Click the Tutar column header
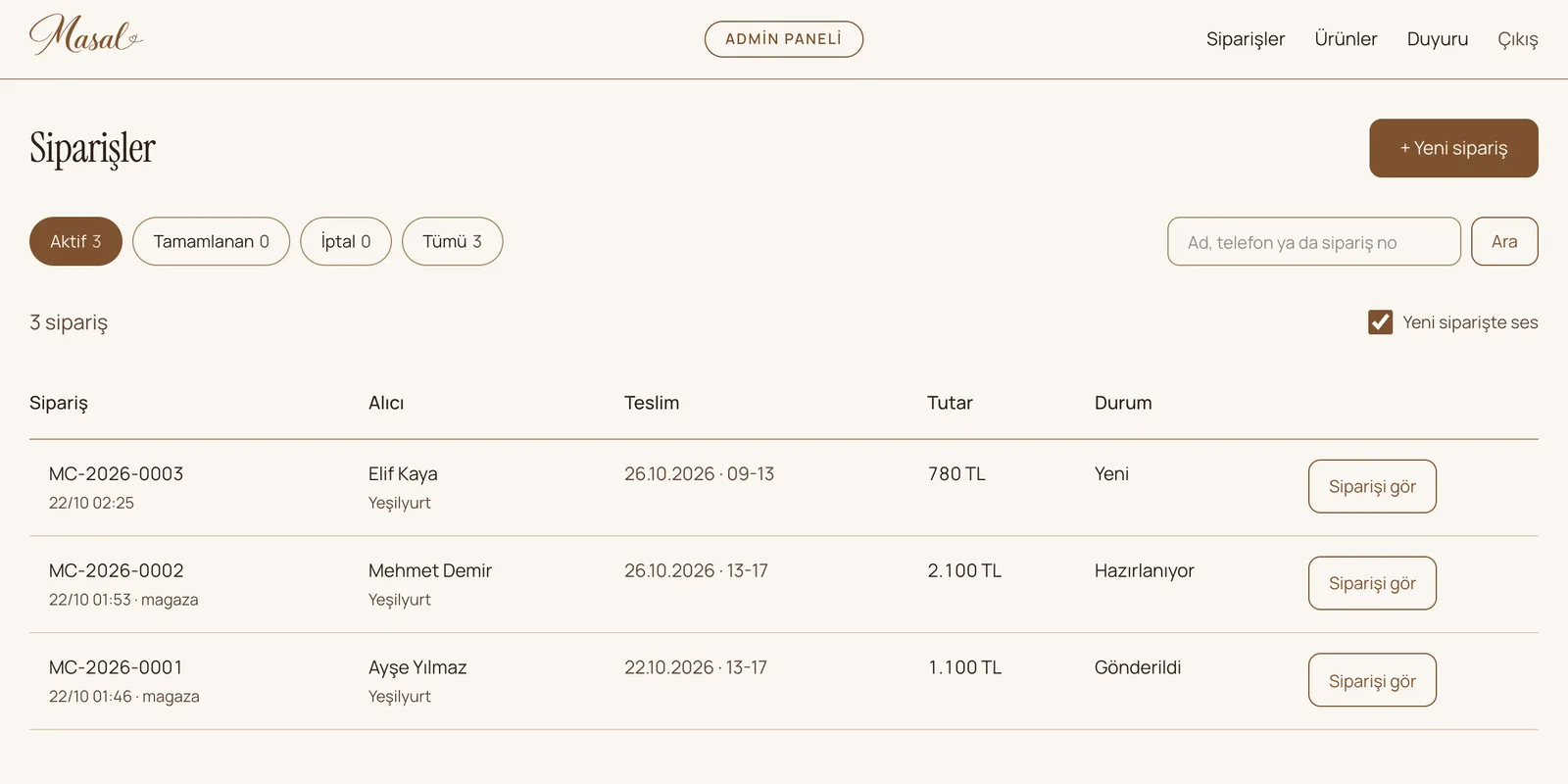The height and width of the screenshot is (784, 1568). (950, 403)
